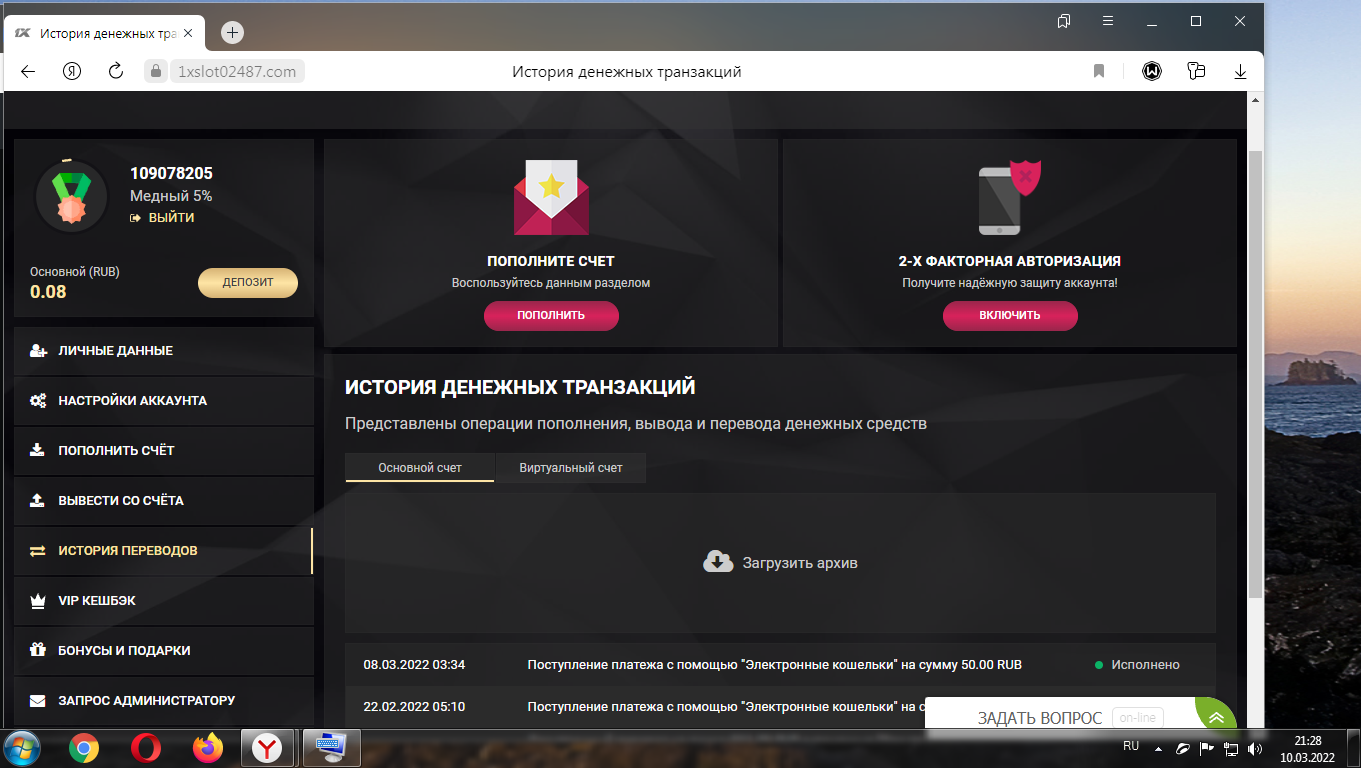1361x768 pixels.
Task: Reload the current page
Action: pyautogui.click(x=116, y=71)
